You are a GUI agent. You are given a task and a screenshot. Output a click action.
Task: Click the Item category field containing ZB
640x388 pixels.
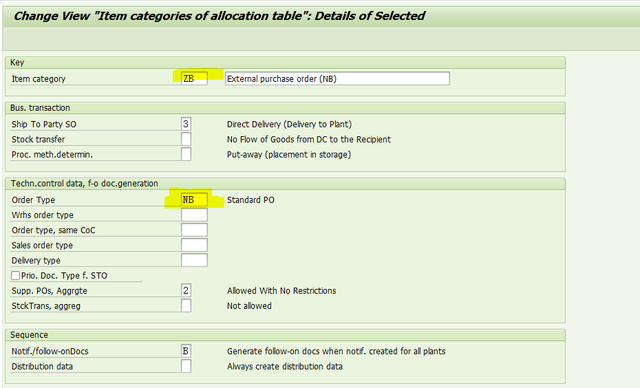pos(194,78)
